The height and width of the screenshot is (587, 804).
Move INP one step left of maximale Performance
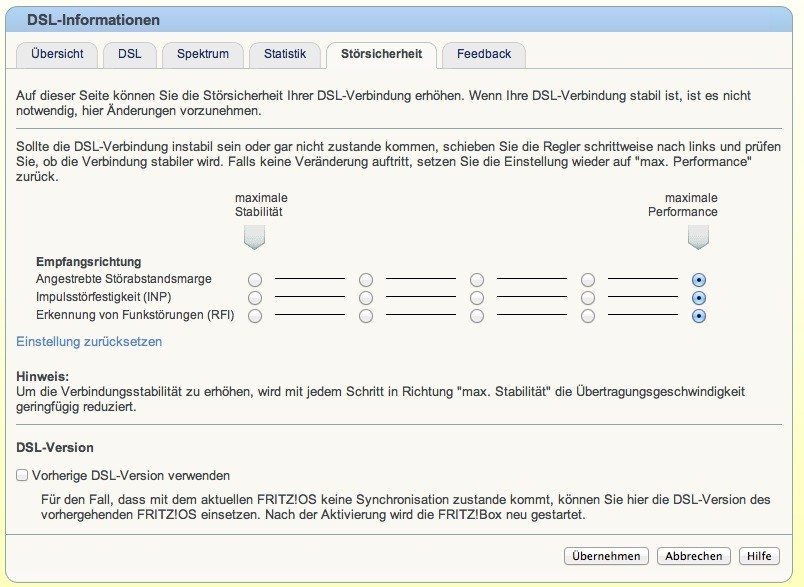click(586, 297)
